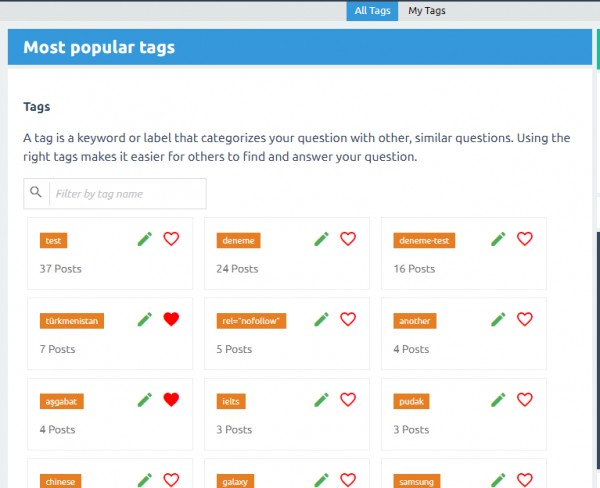Click the Filter by tag name field

[x=127, y=193]
